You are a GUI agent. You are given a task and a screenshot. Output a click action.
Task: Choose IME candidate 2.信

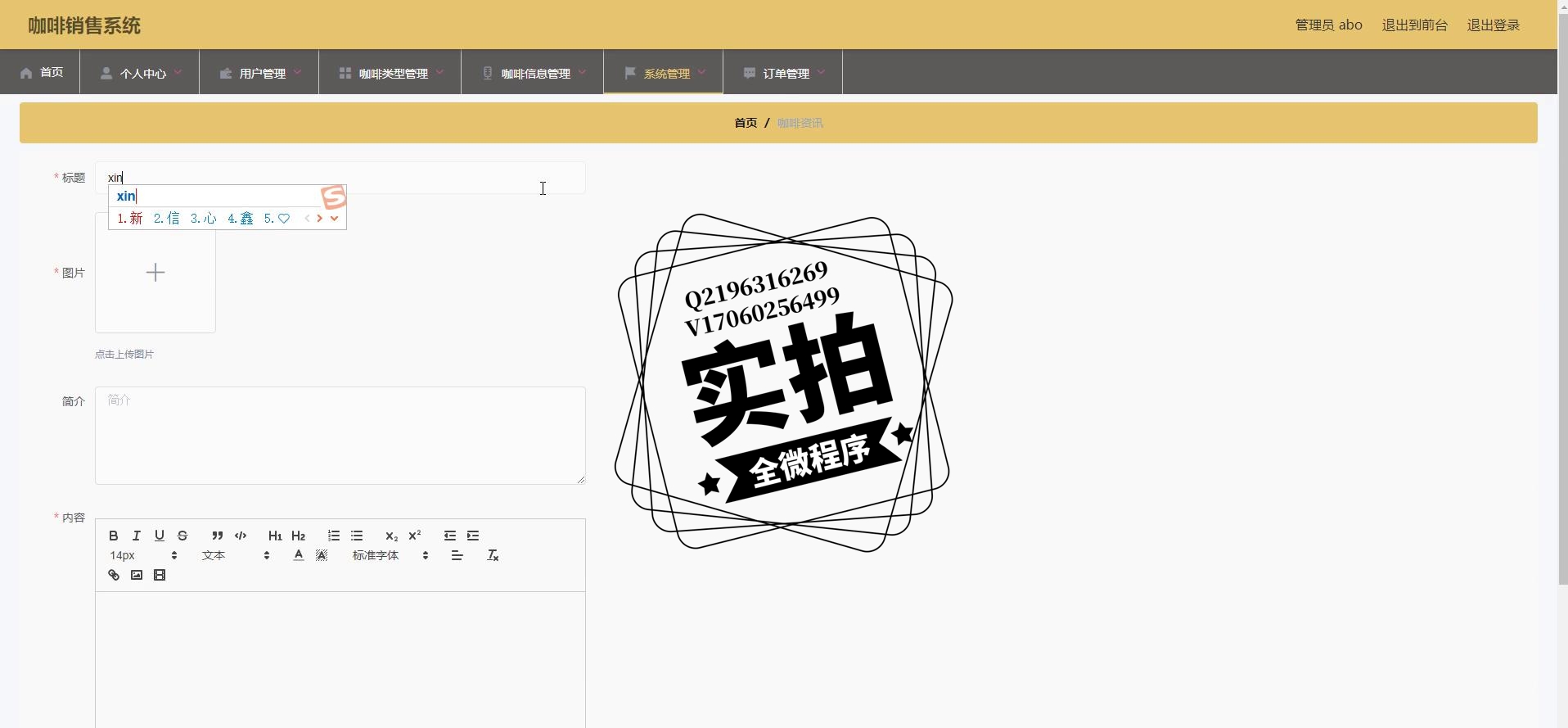166,219
